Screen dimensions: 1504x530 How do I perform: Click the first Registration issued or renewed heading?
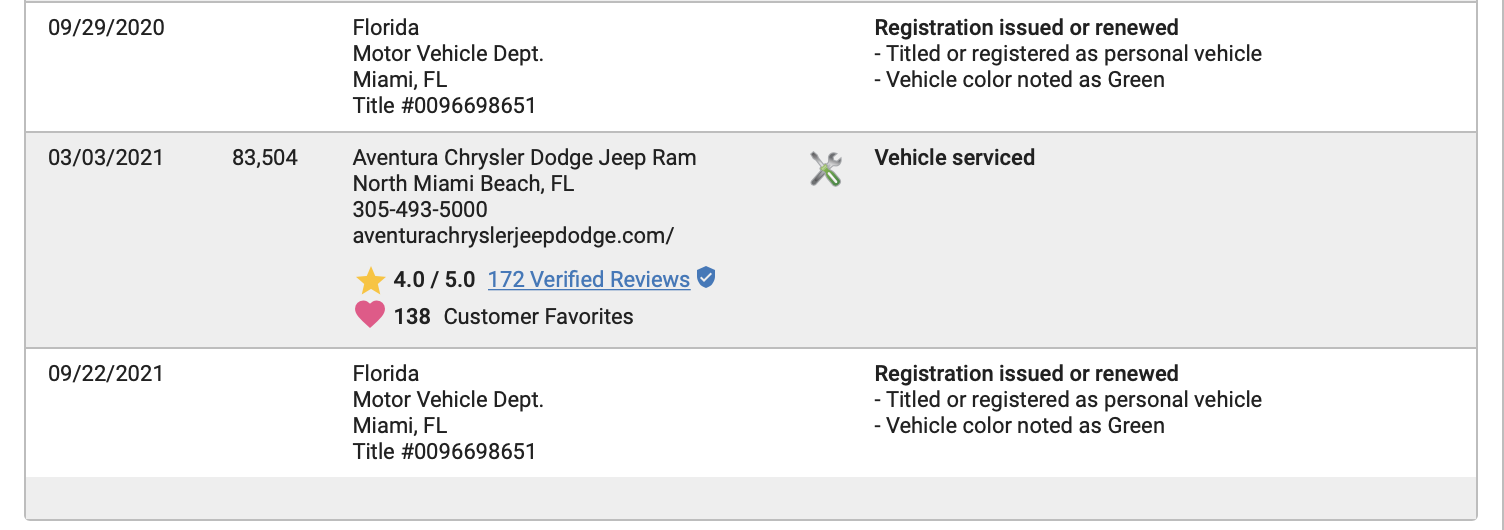pos(1026,28)
